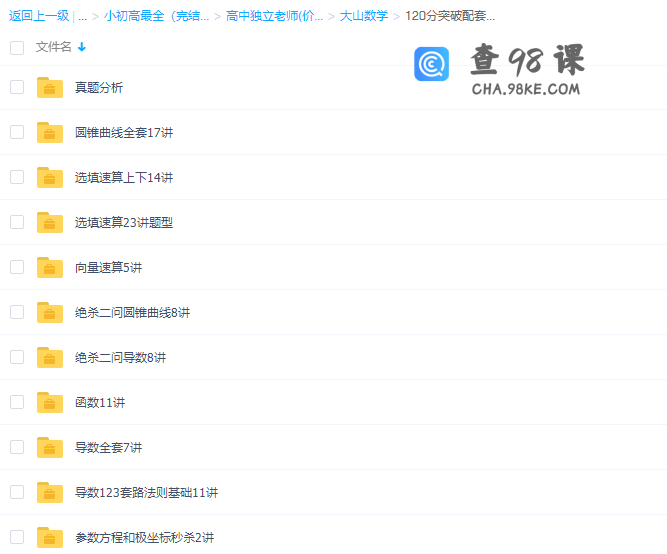Click 返回上一级 to go back

point(40,16)
